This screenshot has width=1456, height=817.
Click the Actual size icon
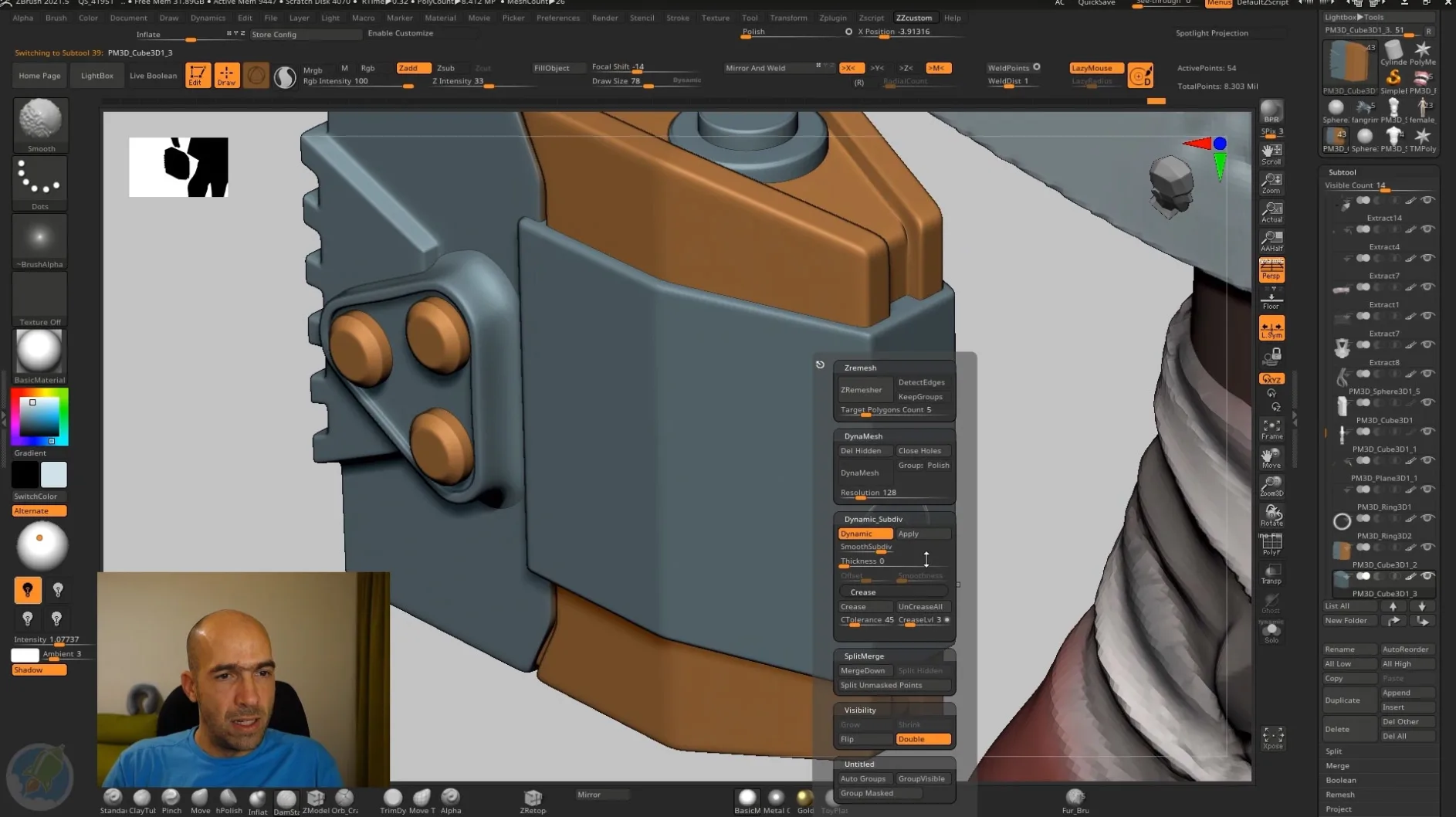click(x=1271, y=212)
